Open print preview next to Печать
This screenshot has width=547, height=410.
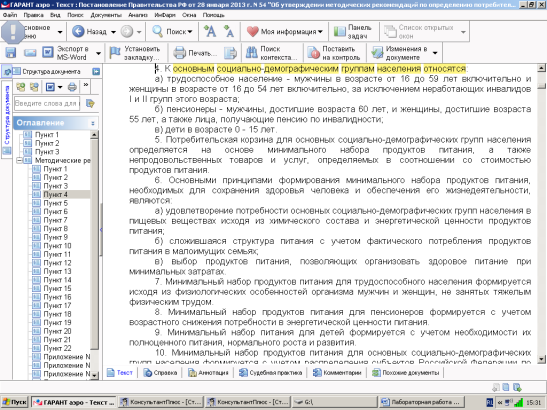point(230,53)
